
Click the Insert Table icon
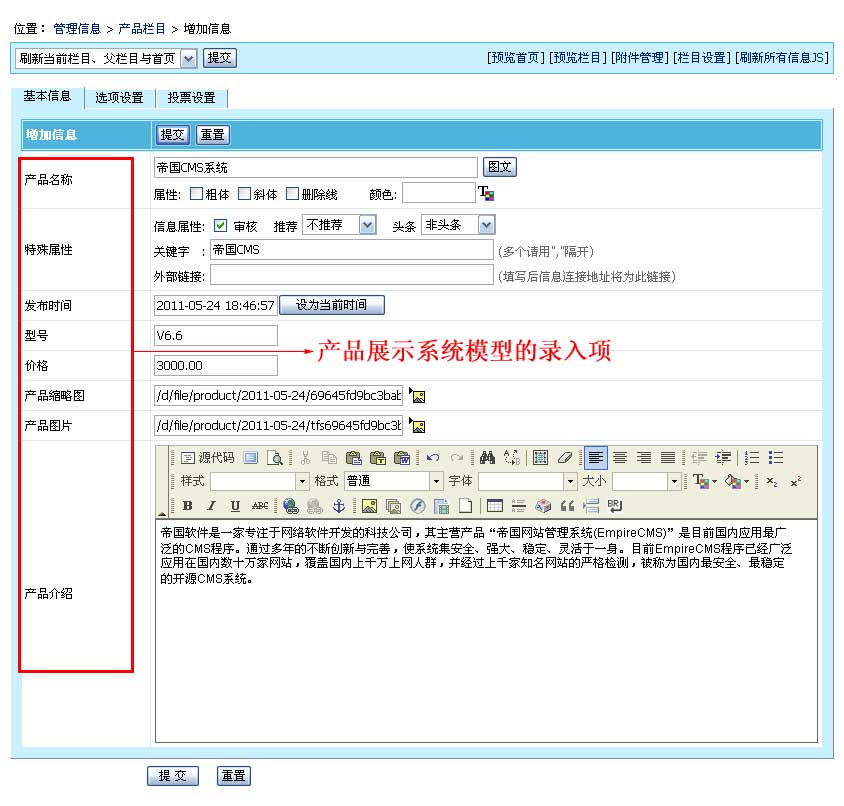(x=495, y=506)
